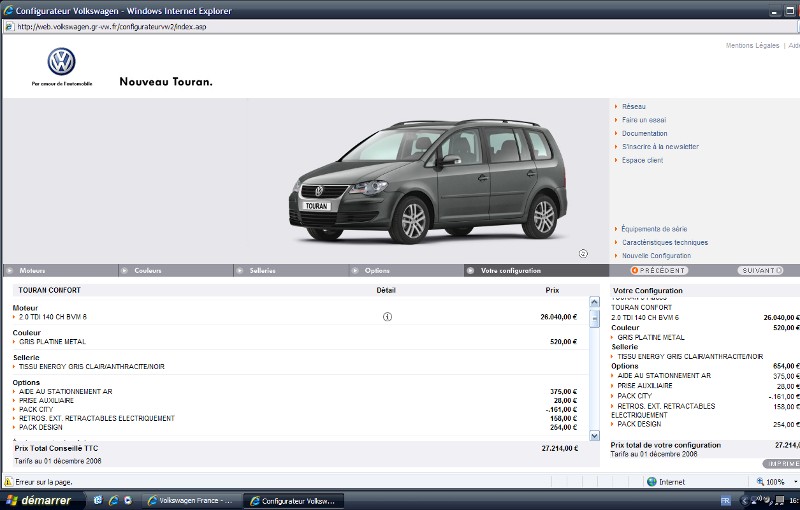Open the Selleries tab
800x510 pixels.
click(291, 270)
